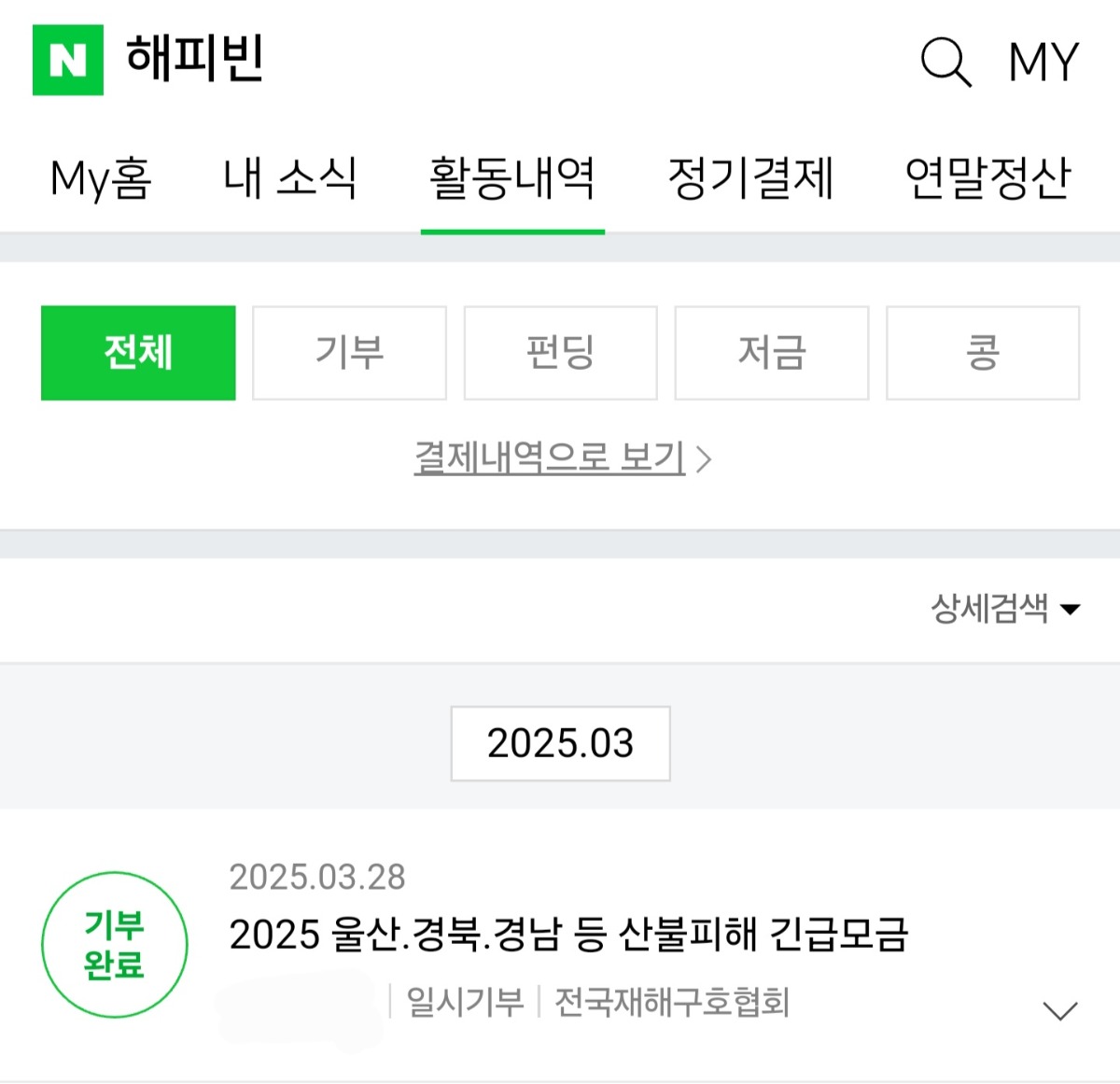This screenshot has width=1120, height=1084.
Task: Go to the 정기결제 tab
Action: coord(750,178)
